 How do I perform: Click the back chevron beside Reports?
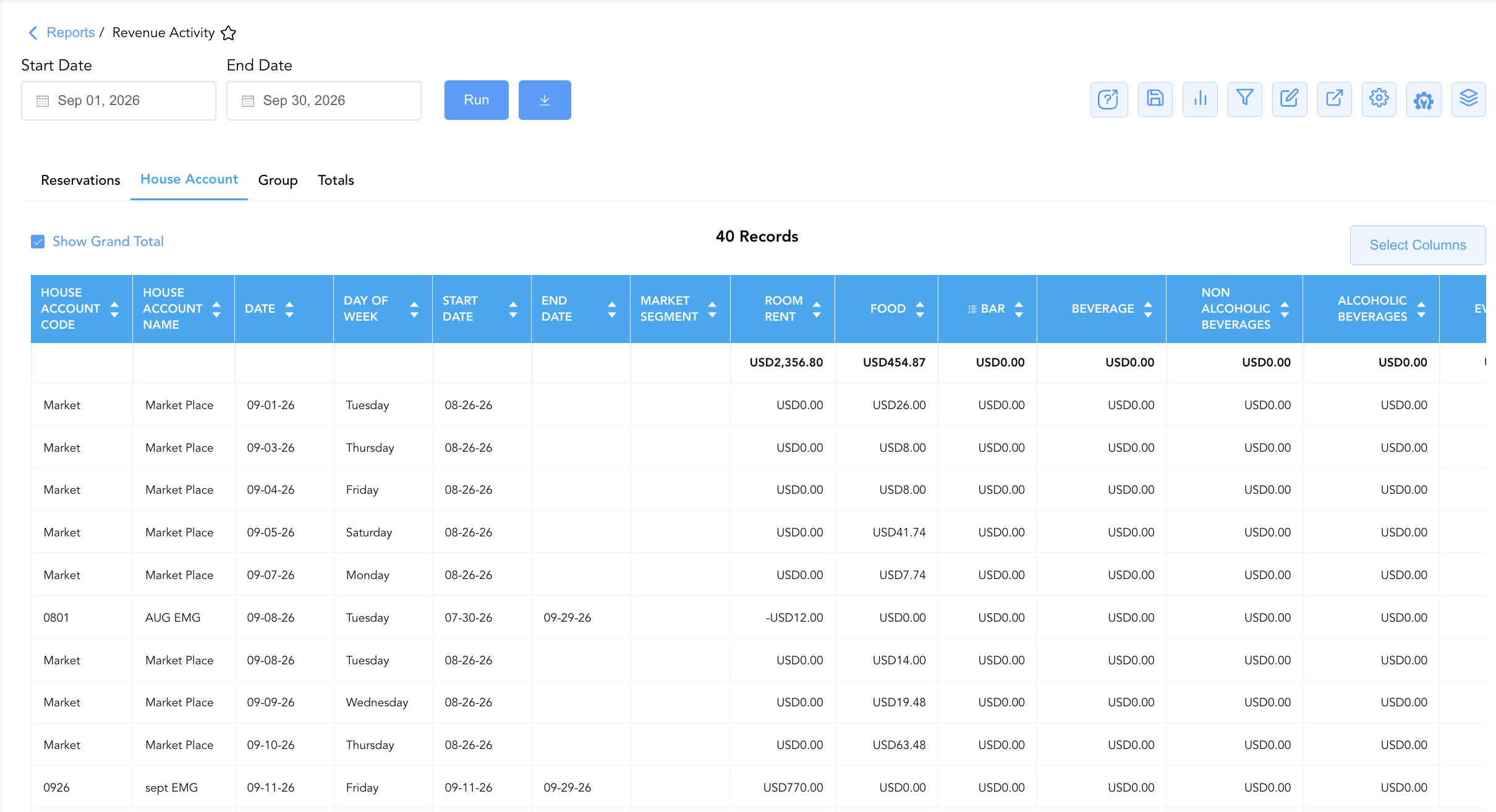pyautogui.click(x=33, y=33)
